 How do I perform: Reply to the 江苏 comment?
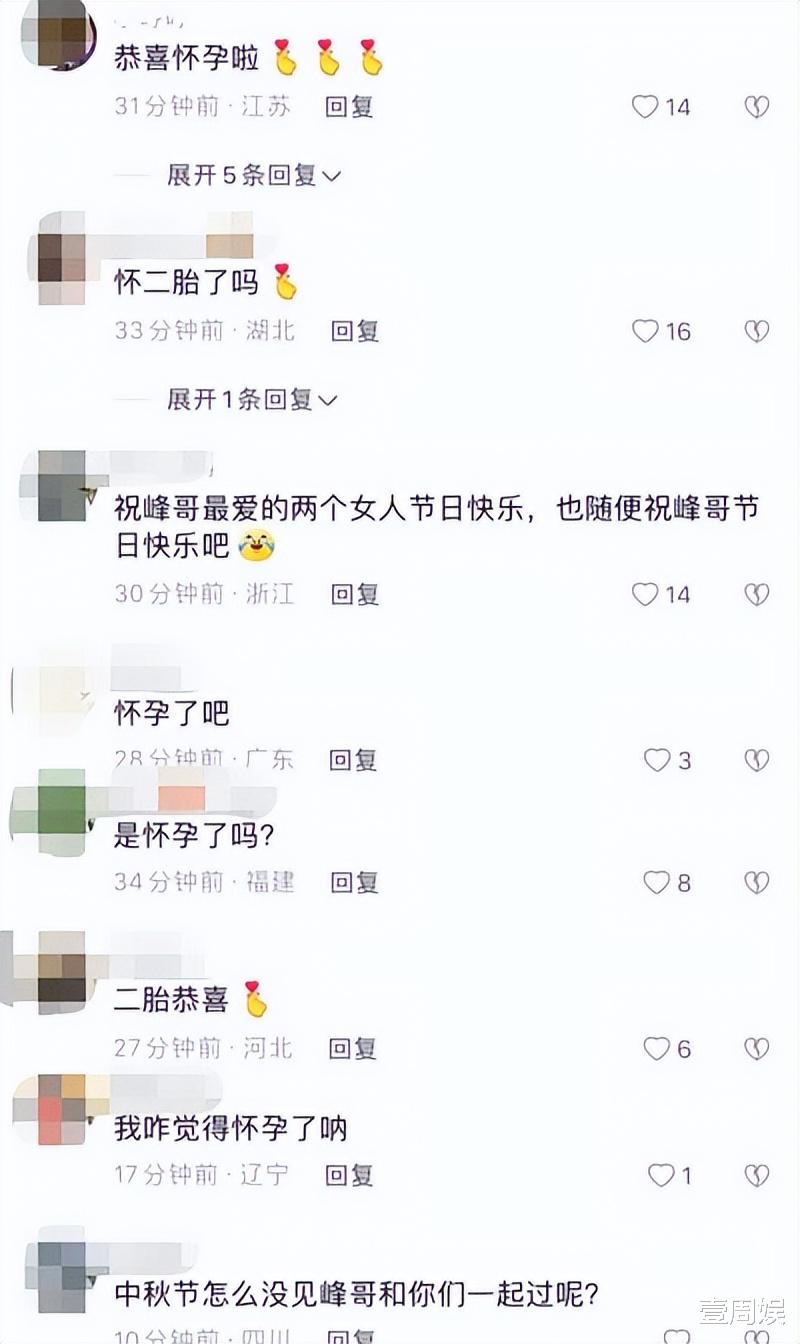tap(349, 106)
